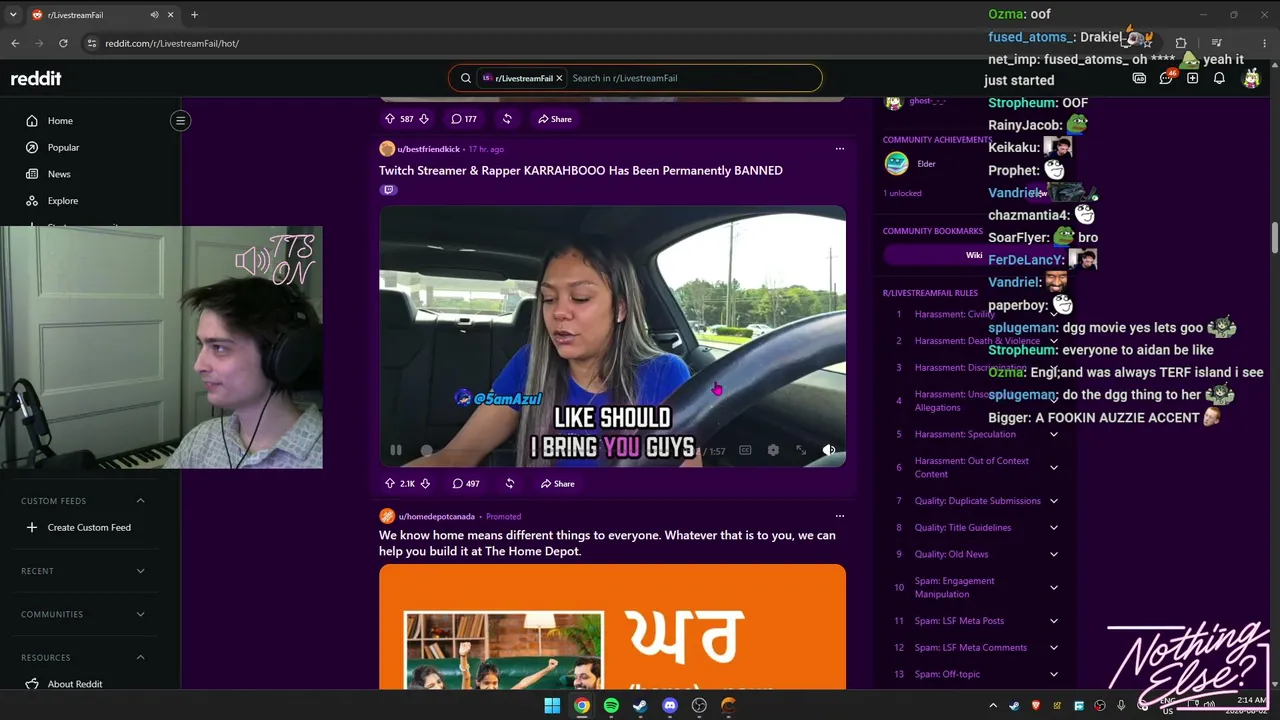Viewport: 1280px width, 720px height.
Task: Open the Windows Start menu
Action: [x=552, y=706]
